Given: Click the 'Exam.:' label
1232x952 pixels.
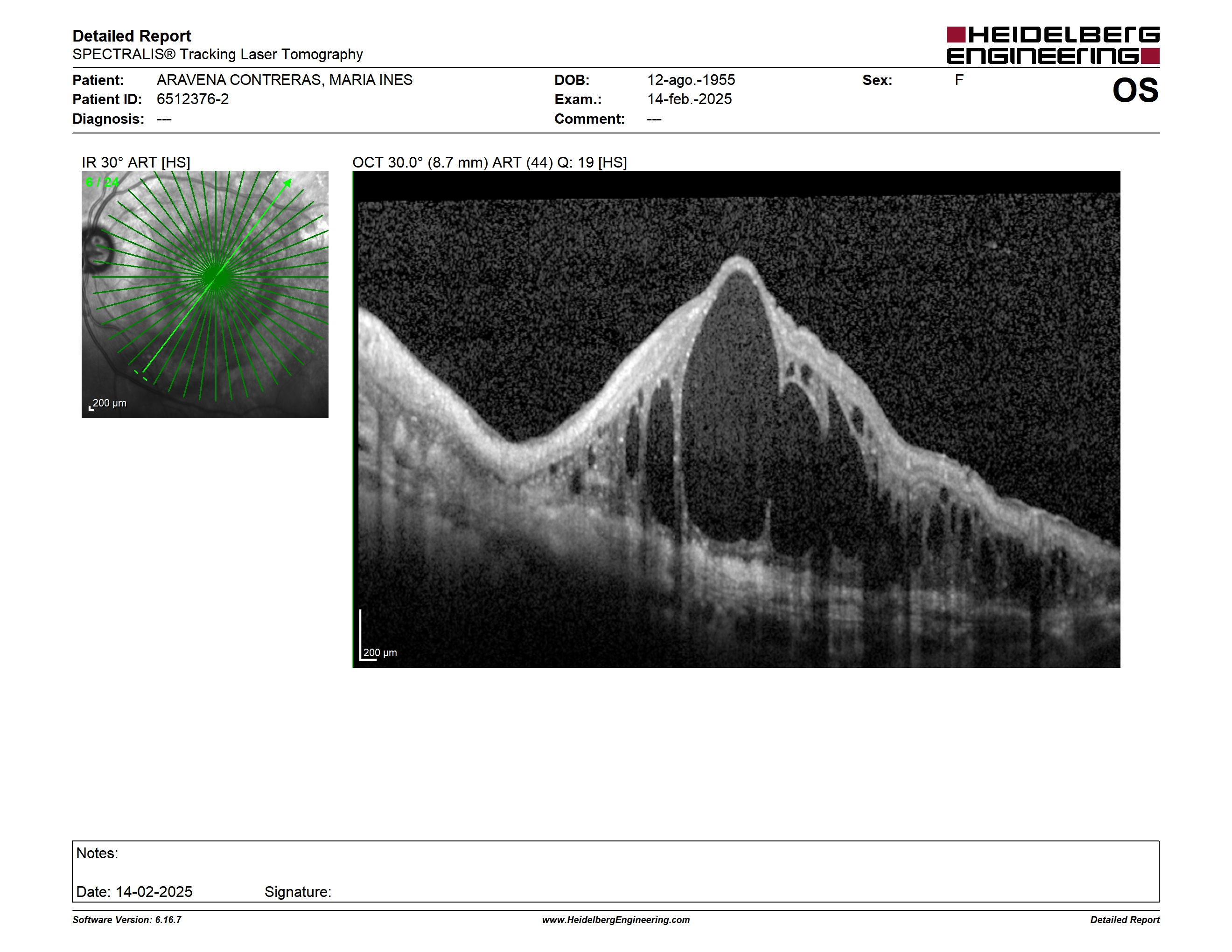Looking at the screenshot, I should coord(578,99).
